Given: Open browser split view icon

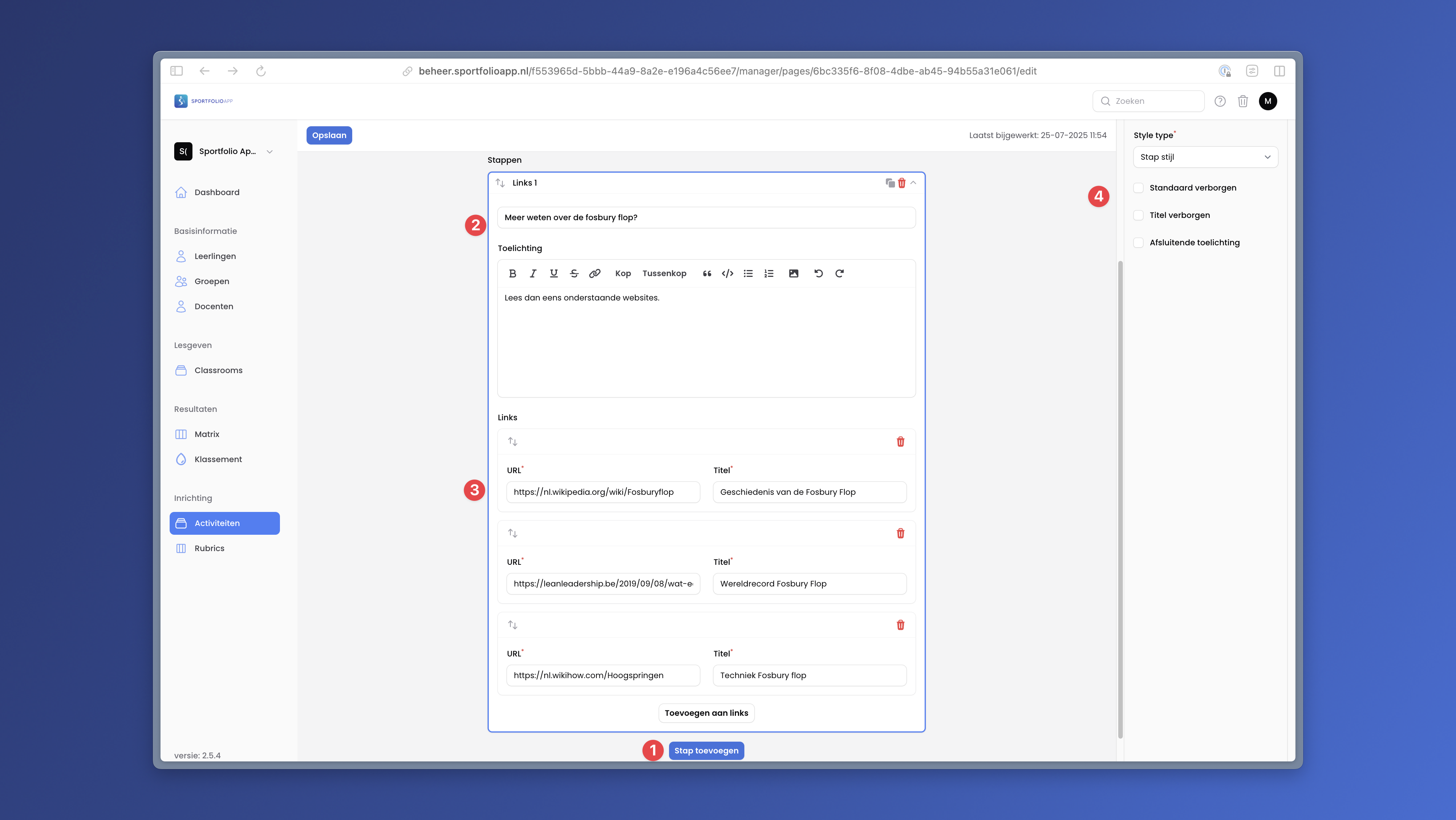Looking at the screenshot, I should pyautogui.click(x=1279, y=71).
